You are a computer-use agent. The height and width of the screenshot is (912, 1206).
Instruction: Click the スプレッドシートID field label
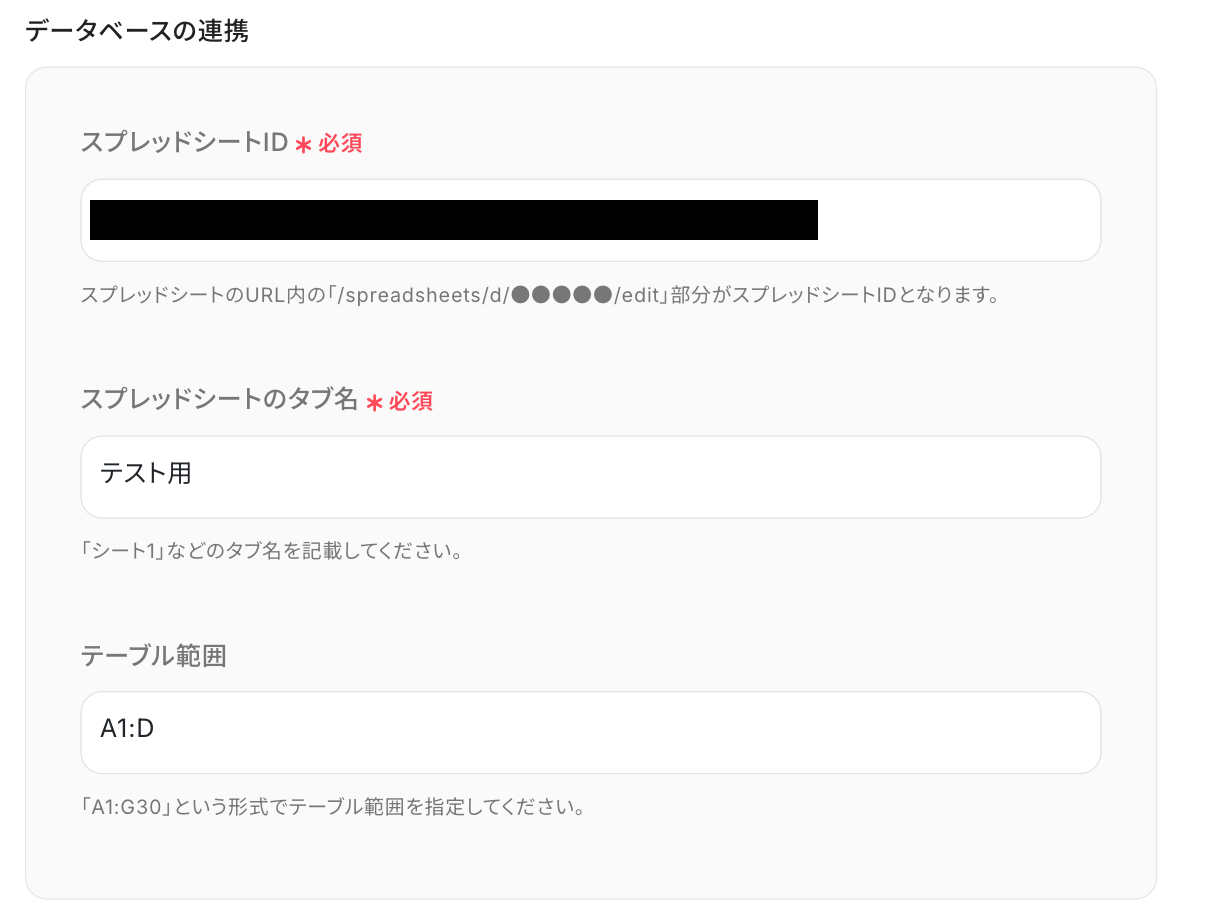(x=184, y=143)
